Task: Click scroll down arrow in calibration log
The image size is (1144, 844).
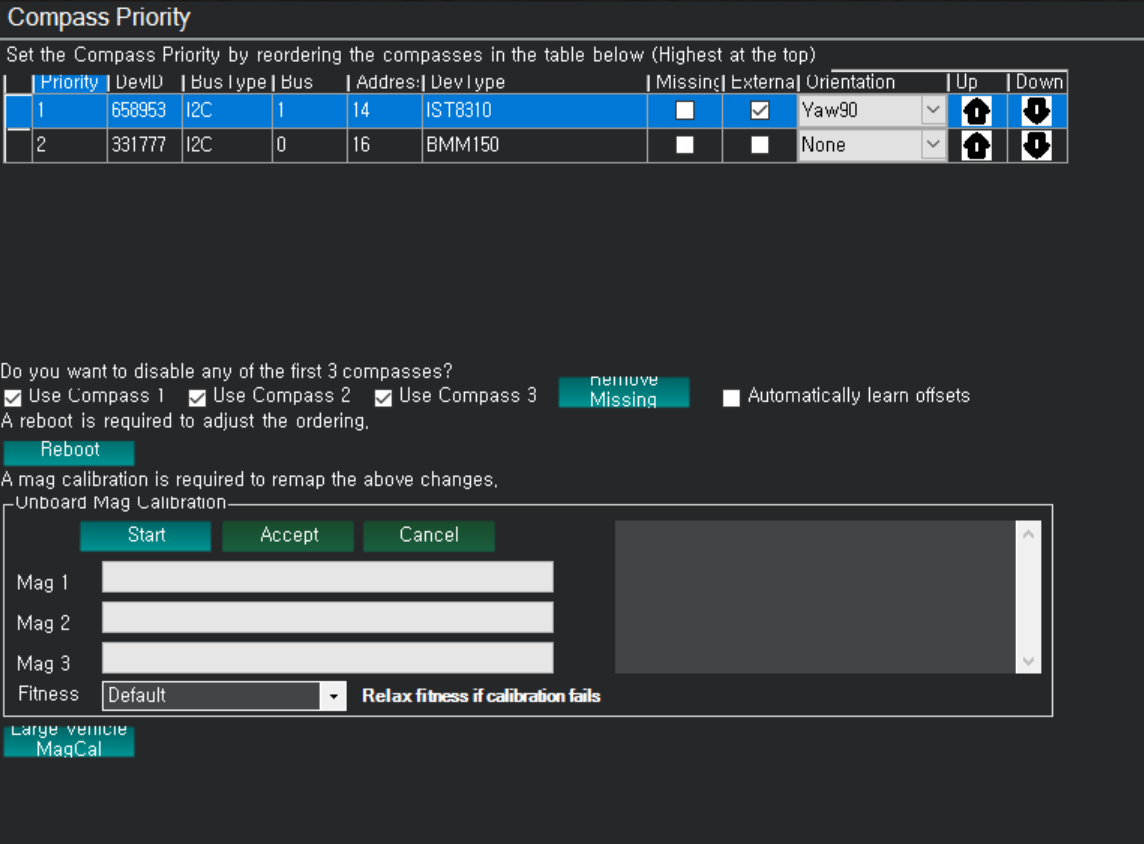Action: [x=1028, y=661]
